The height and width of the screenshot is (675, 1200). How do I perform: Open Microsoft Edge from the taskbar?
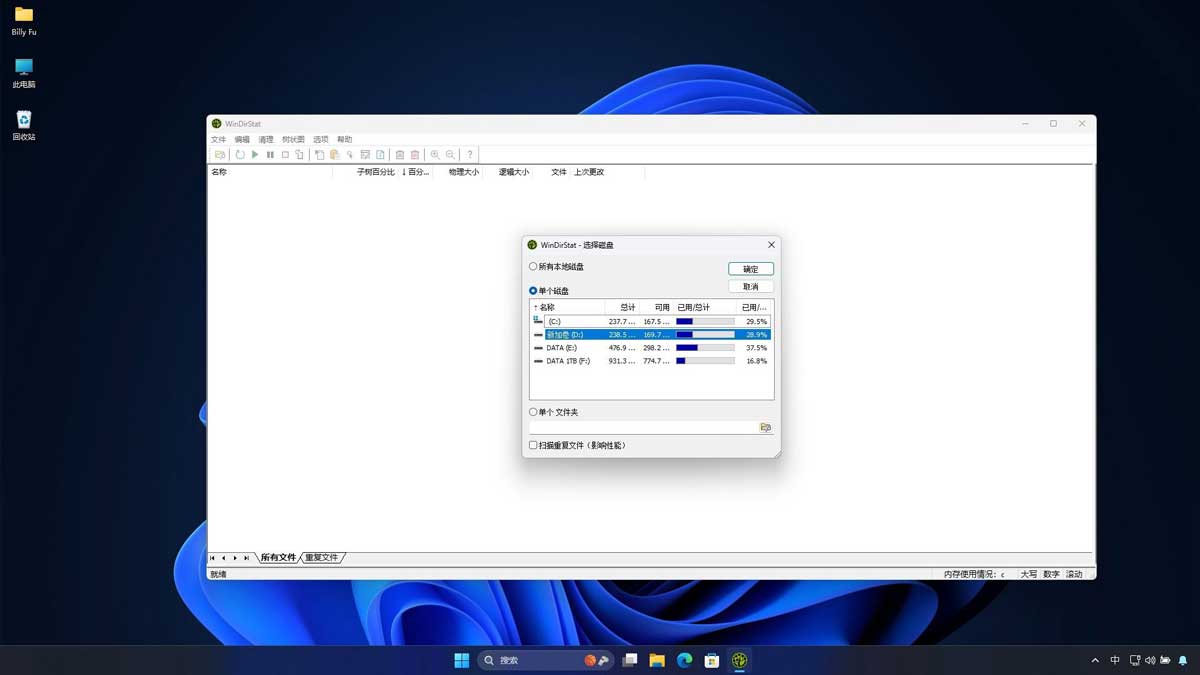[x=685, y=660]
